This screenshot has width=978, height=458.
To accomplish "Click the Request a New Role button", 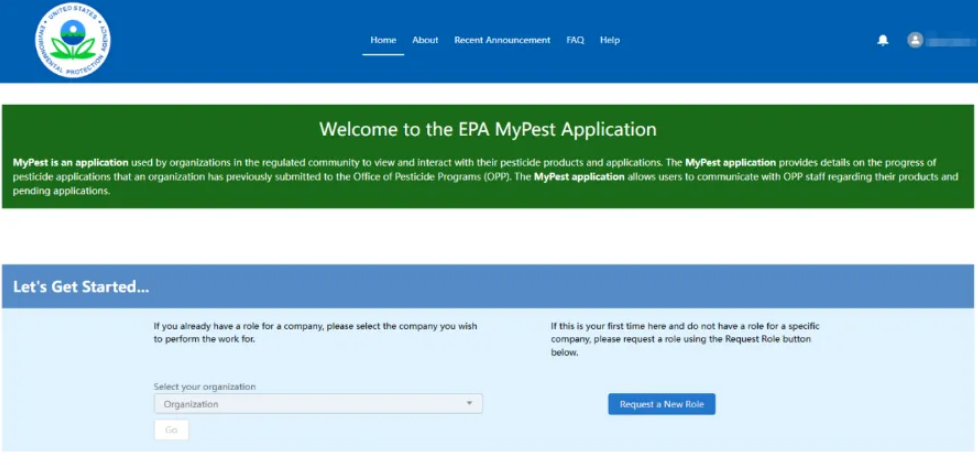I will 661,404.
